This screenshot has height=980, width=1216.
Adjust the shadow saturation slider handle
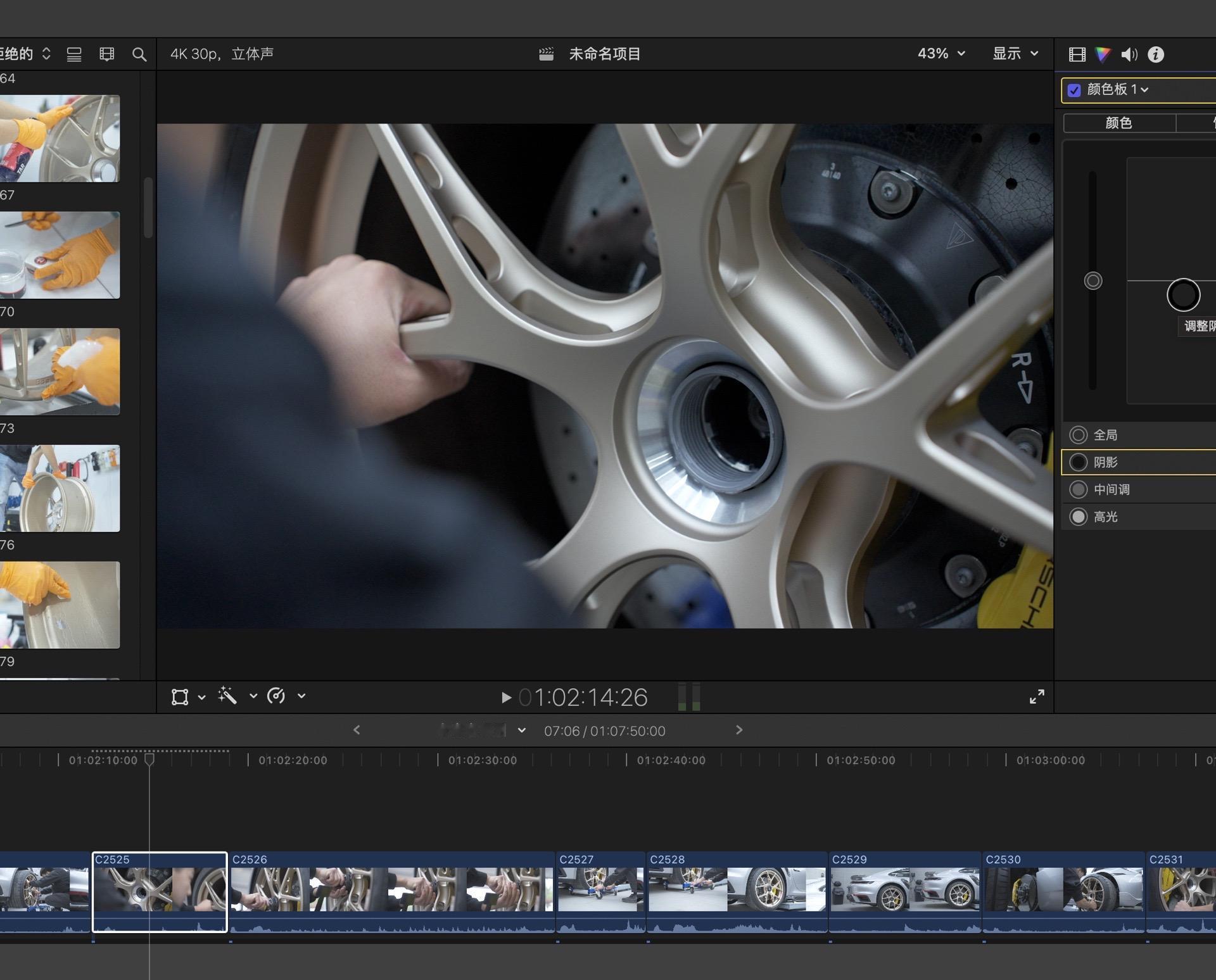pyautogui.click(x=1093, y=281)
